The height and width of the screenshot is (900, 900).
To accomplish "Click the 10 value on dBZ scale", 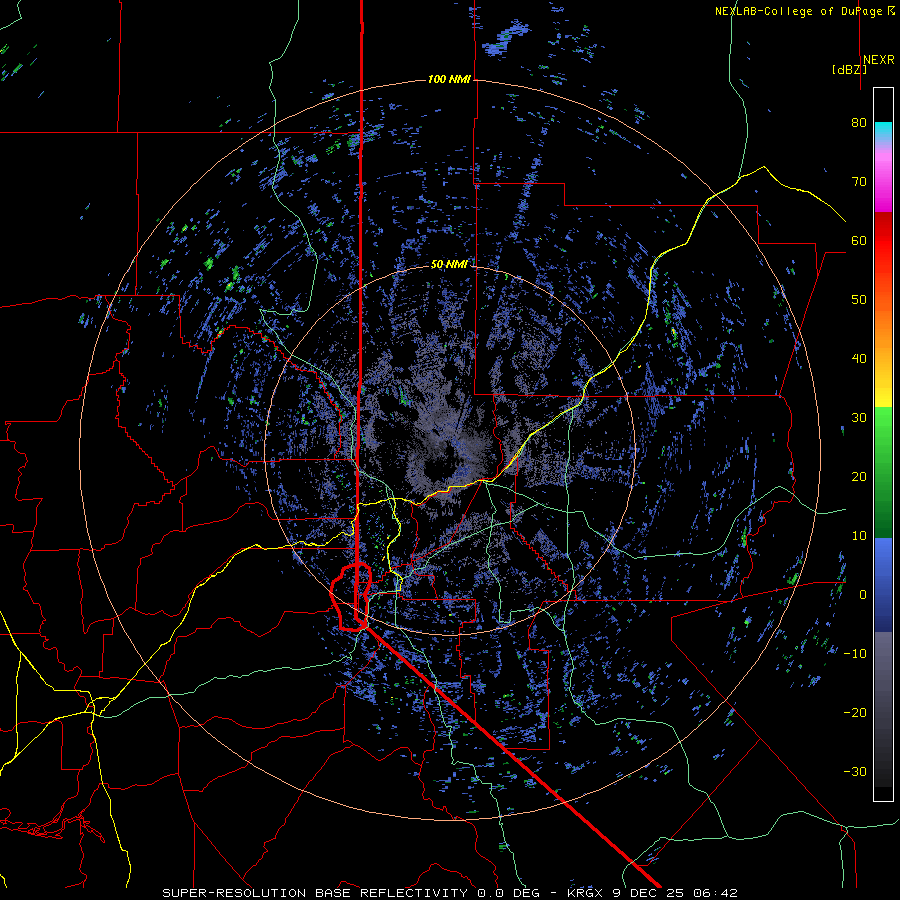I will (859, 536).
